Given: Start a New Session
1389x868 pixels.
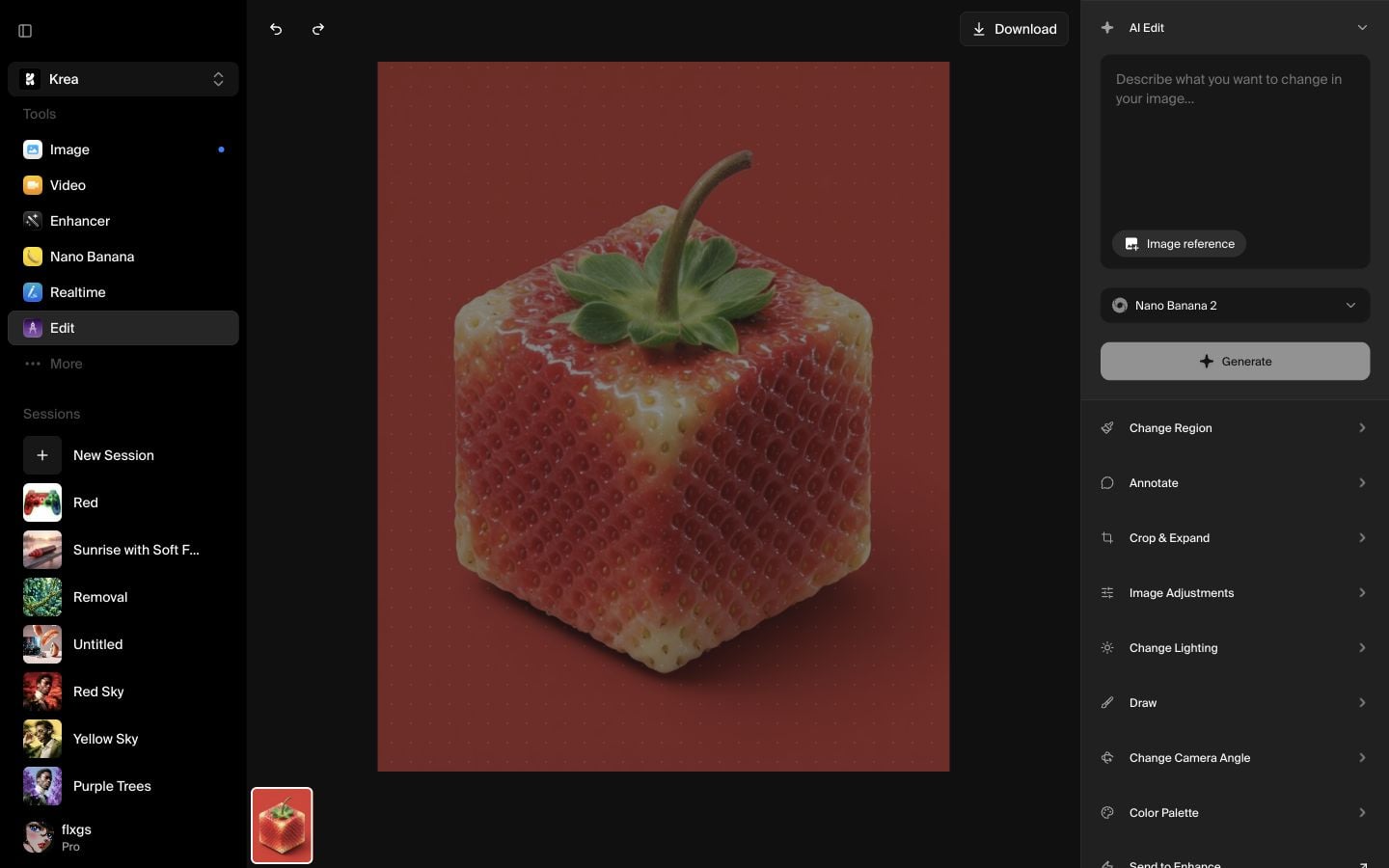Looking at the screenshot, I should pyautogui.click(x=123, y=455).
